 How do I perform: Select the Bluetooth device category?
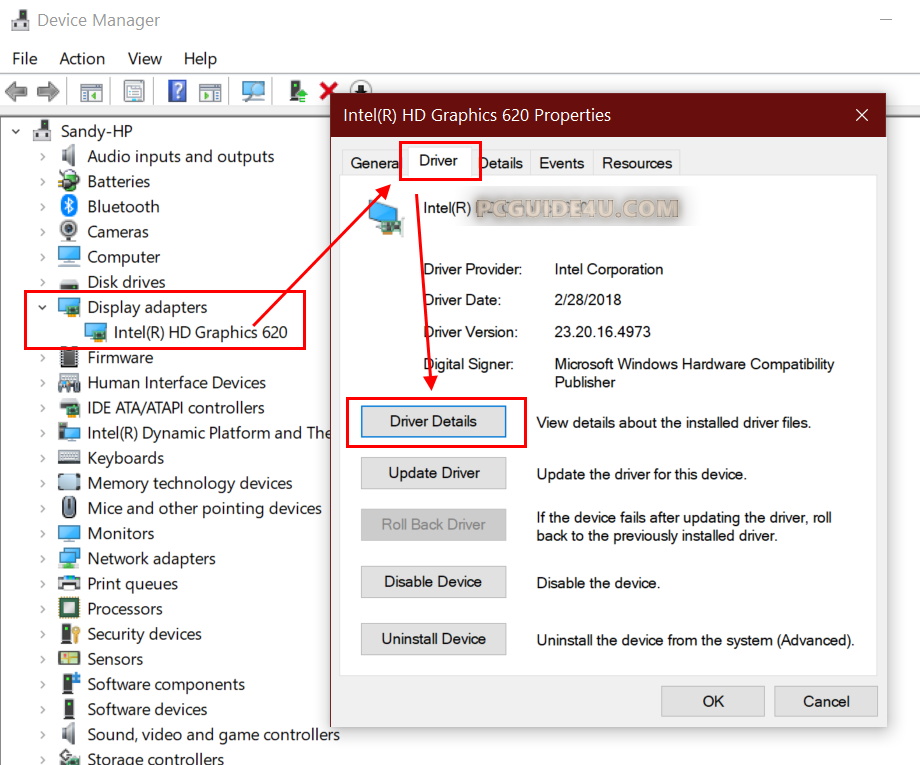click(x=123, y=207)
